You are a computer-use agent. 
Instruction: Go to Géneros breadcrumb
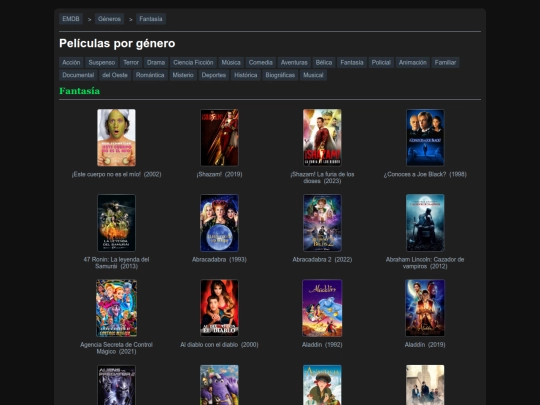(x=109, y=19)
